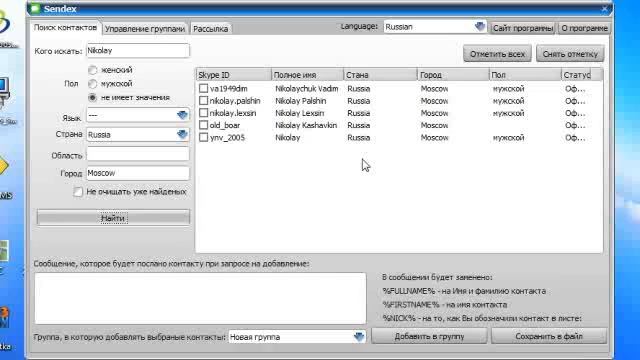Image resolution: width=640 pixels, height=360 pixels.
Task: Open the О программе button
Action: (x=584, y=28)
